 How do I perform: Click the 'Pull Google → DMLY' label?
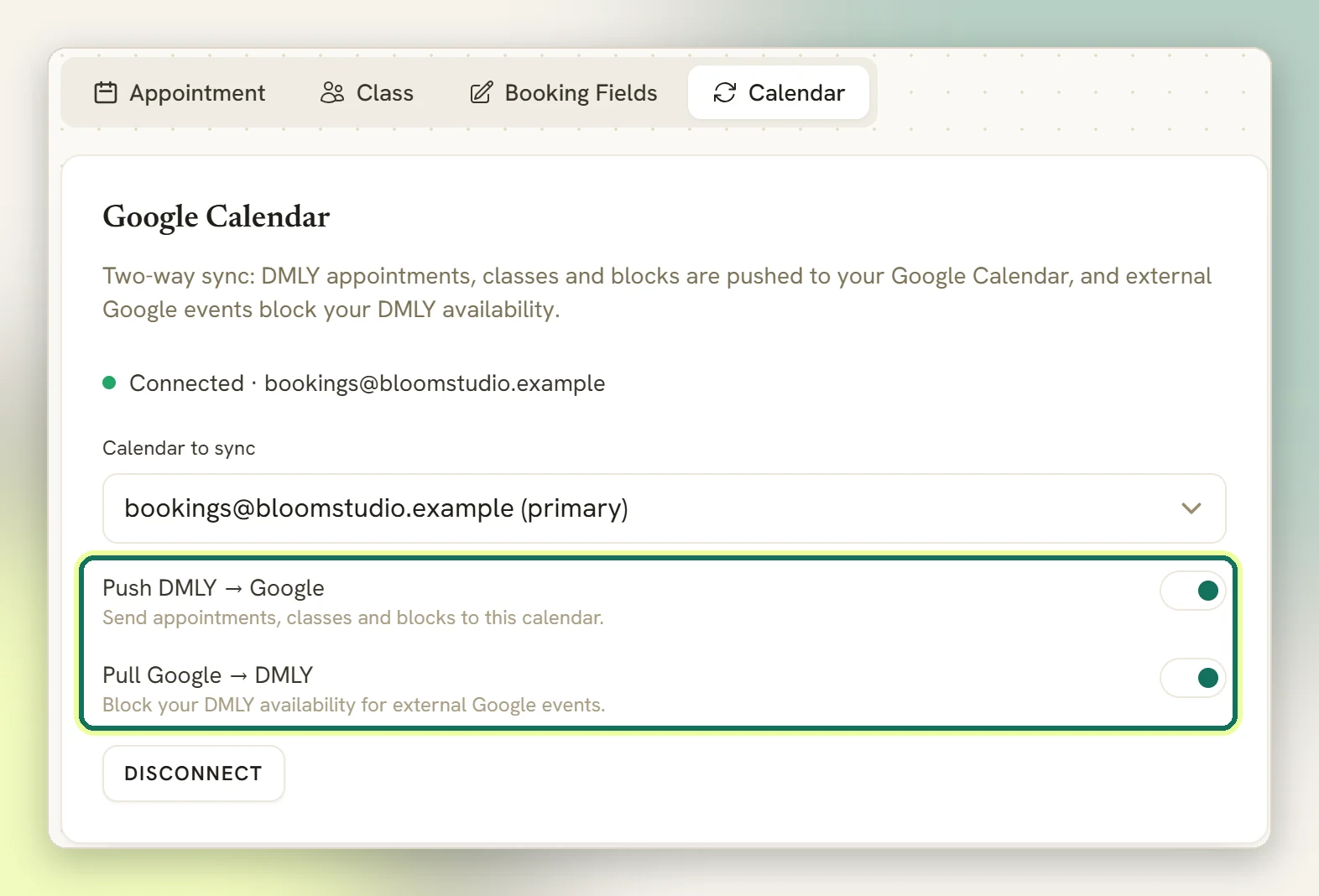click(207, 675)
